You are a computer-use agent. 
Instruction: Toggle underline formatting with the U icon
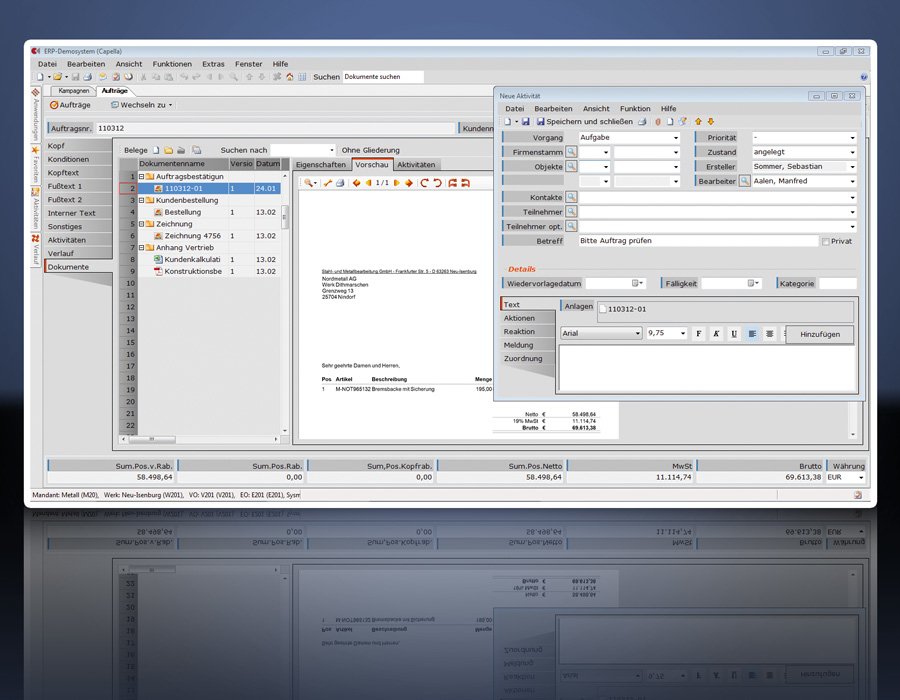(x=732, y=333)
